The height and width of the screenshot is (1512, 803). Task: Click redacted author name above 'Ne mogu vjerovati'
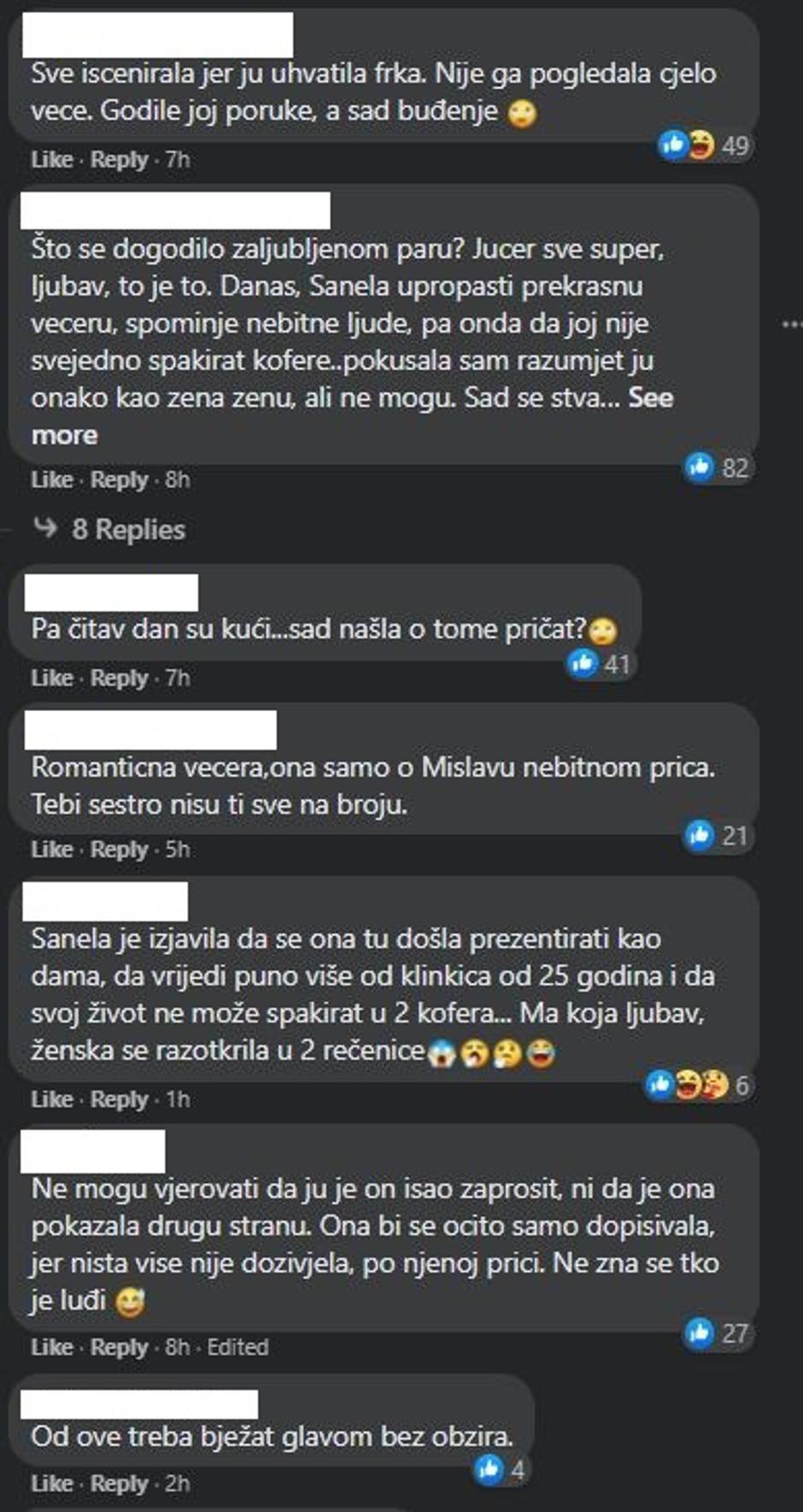pyautogui.click(x=92, y=1150)
